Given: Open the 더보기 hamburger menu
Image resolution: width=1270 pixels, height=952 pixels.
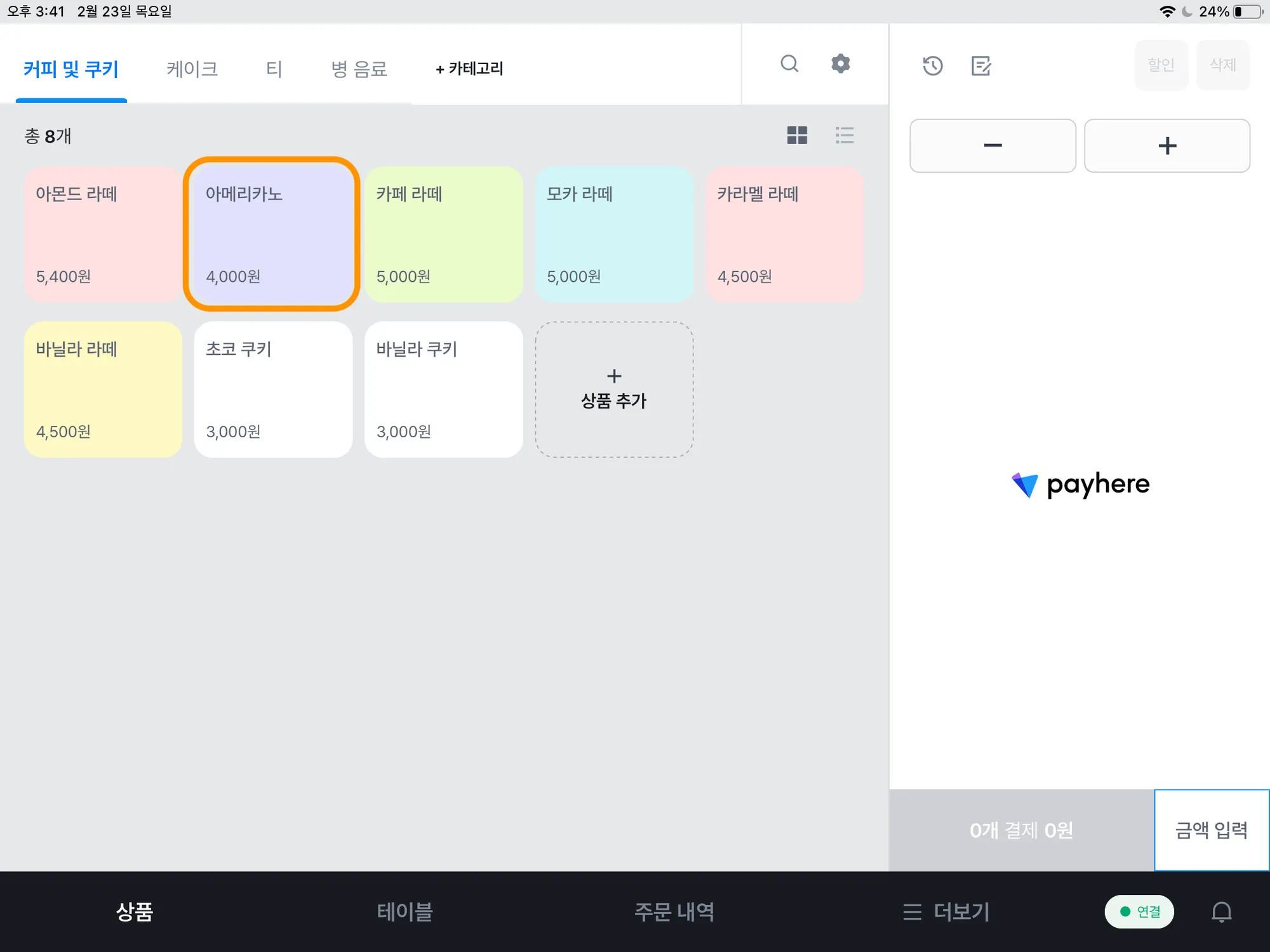Looking at the screenshot, I should [946, 912].
